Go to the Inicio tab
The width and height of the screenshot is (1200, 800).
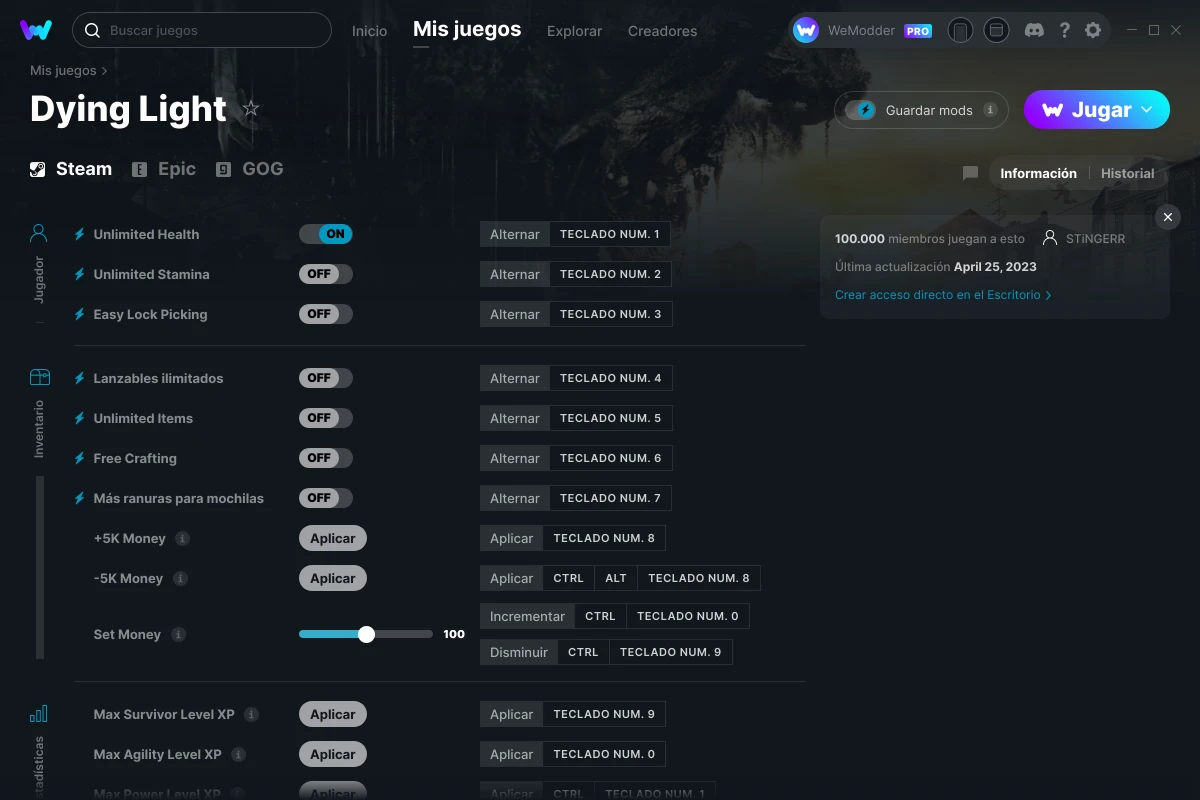[369, 31]
